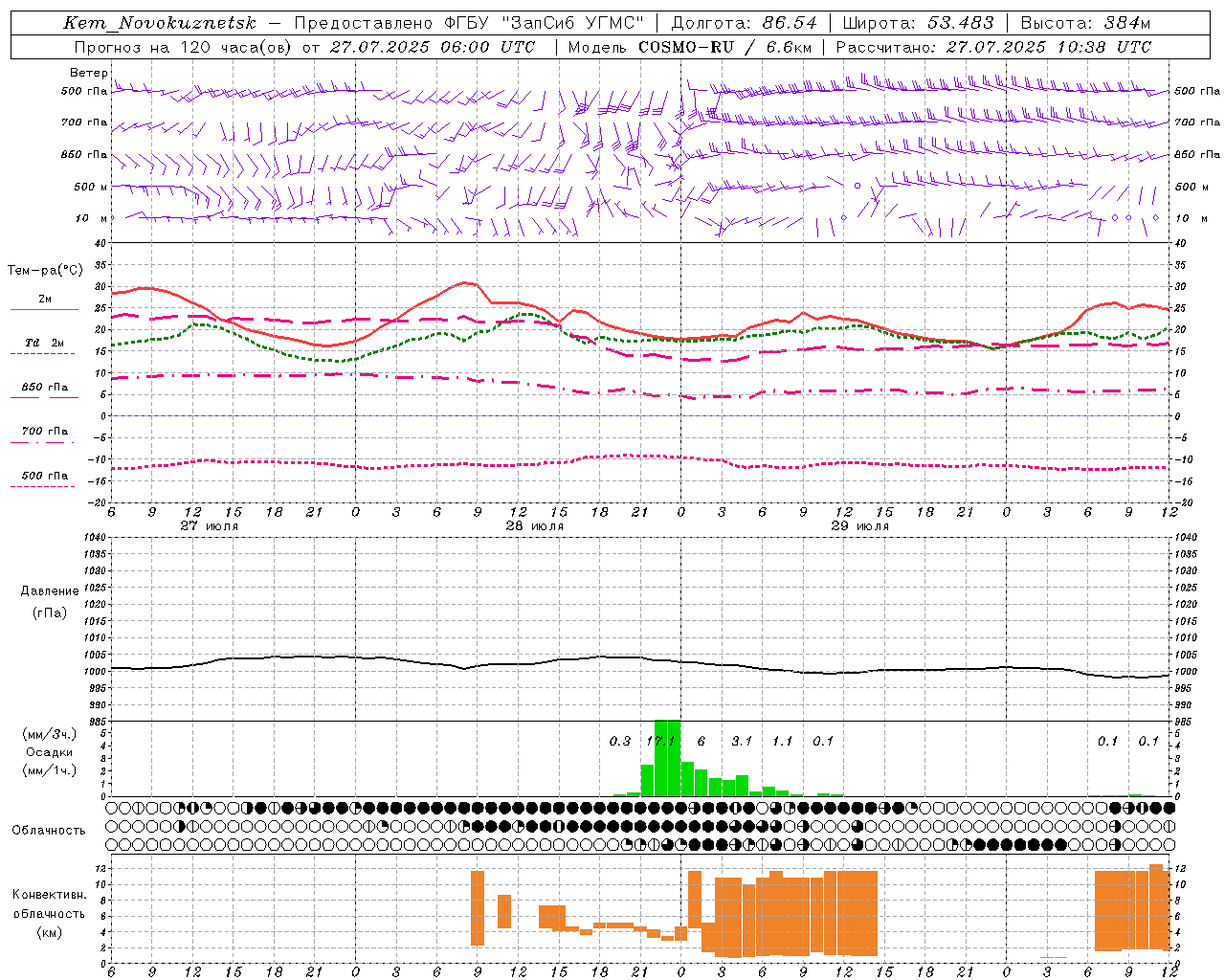Select the (мм/1ч.) precipitation unit label
This screenshot has width=1225, height=980.
[x=50, y=770]
